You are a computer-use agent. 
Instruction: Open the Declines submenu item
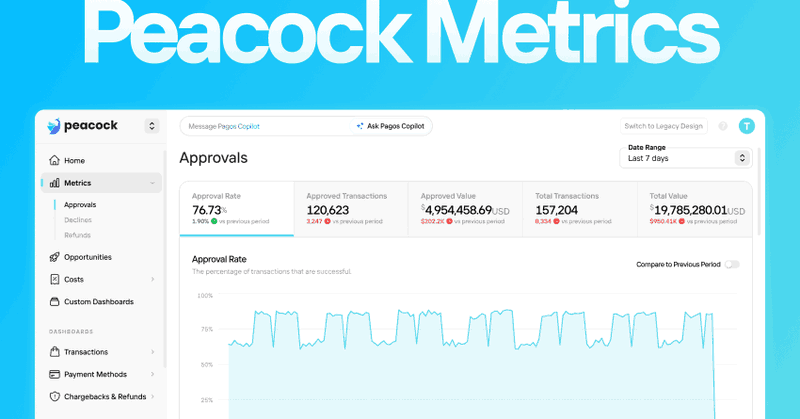(78, 220)
